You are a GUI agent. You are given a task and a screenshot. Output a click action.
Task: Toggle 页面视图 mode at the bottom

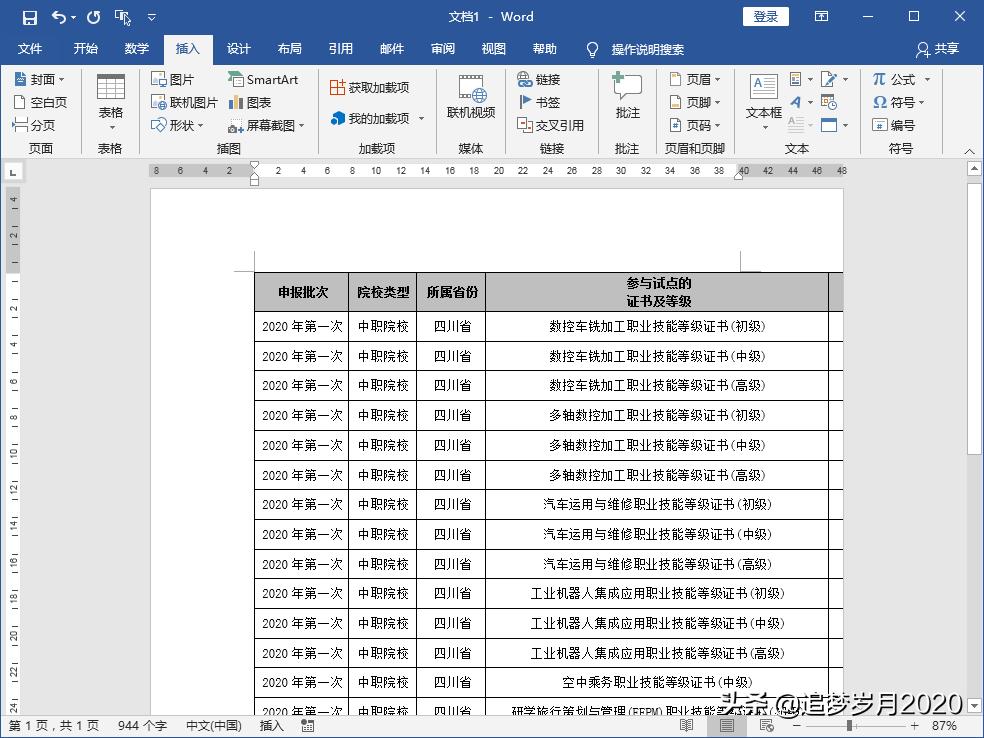click(726, 726)
